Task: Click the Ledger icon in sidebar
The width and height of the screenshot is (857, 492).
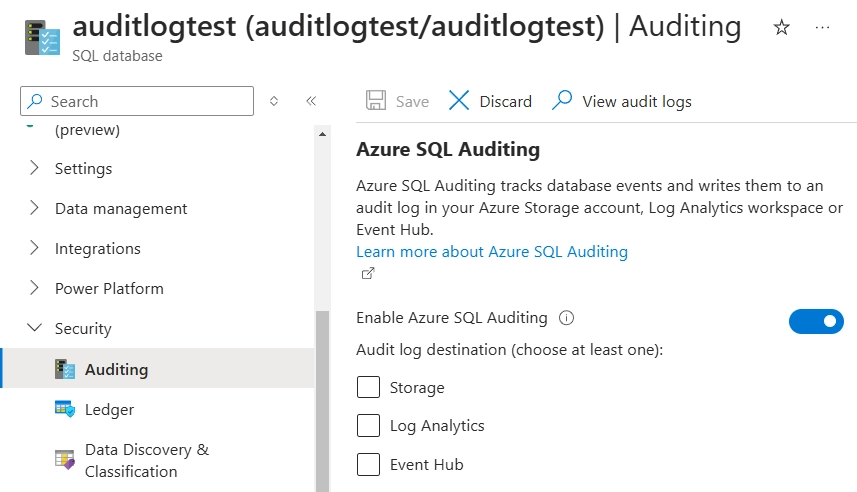Action: [x=65, y=409]
